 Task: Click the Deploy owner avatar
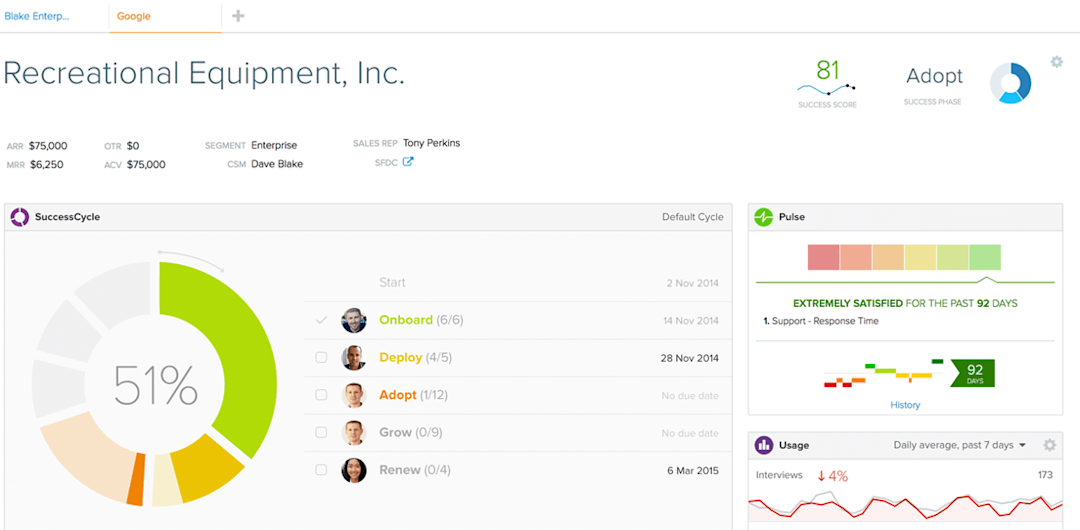click(x=353, y=358)
